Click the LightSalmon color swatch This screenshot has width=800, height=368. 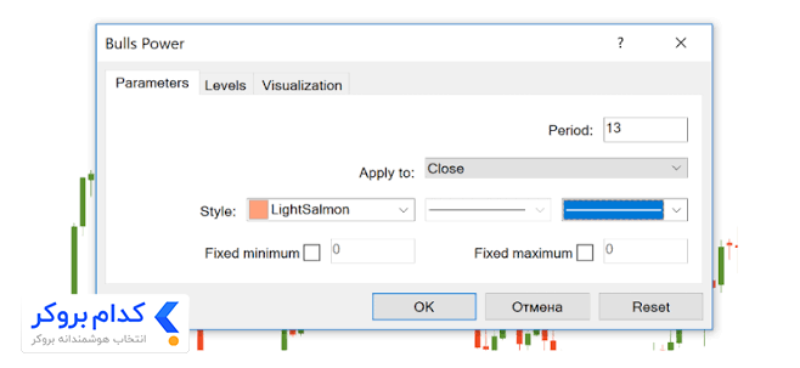pos(259,210)
